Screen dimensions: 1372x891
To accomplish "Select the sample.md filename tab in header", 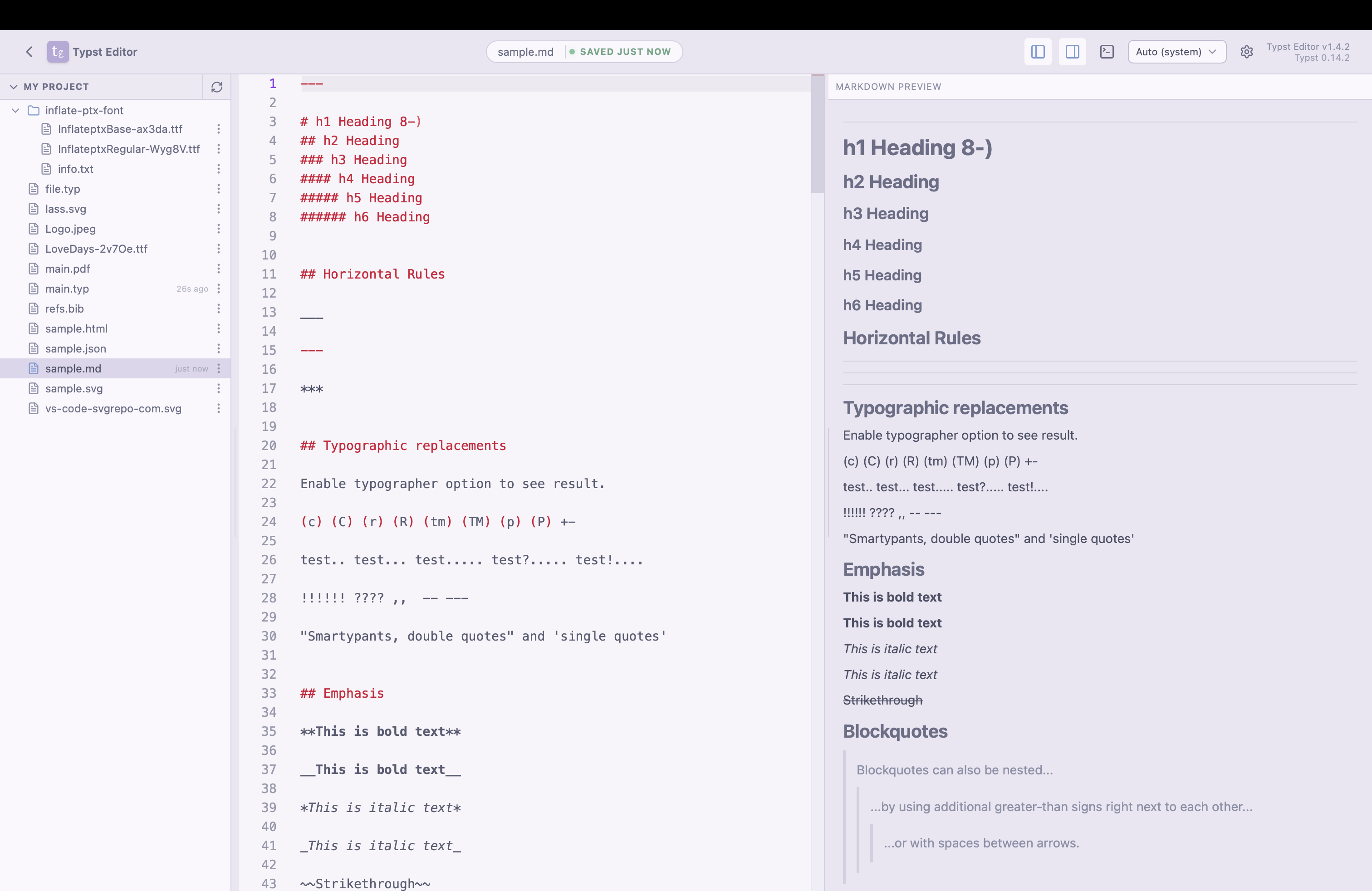I will (524, 51).
